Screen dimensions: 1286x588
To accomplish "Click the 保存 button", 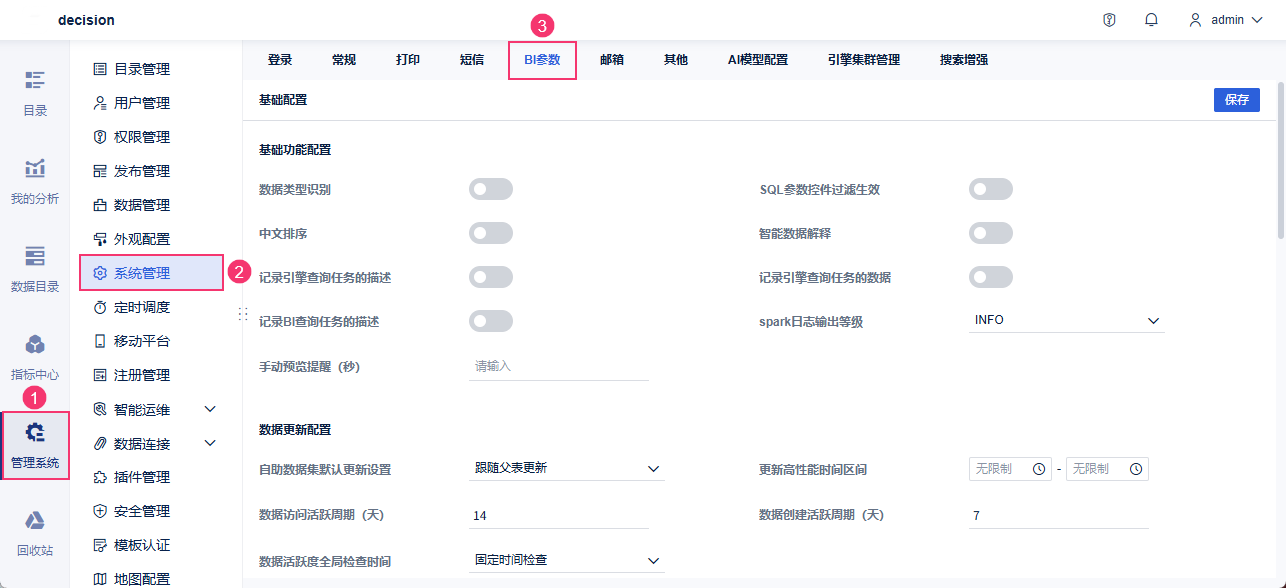I will (x=1236, y=100).
